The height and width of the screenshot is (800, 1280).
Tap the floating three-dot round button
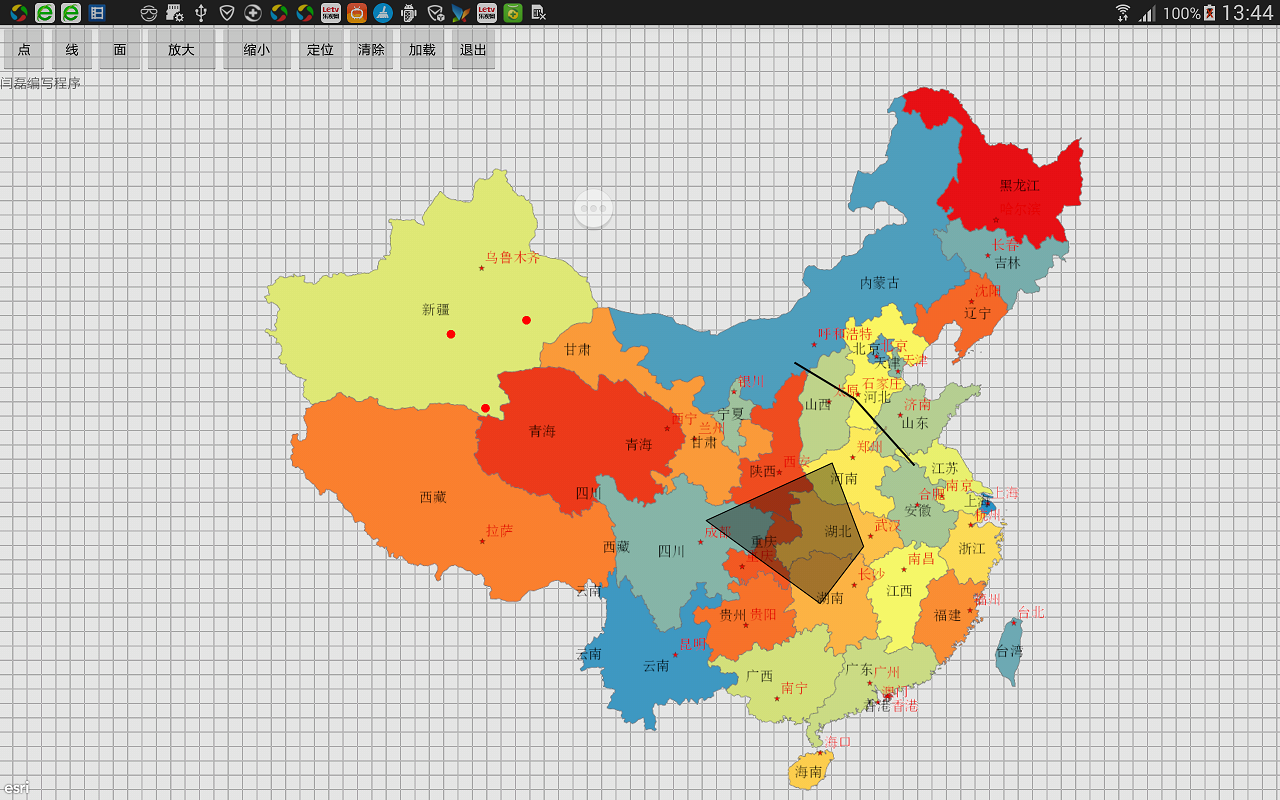(x=593, y=209)
